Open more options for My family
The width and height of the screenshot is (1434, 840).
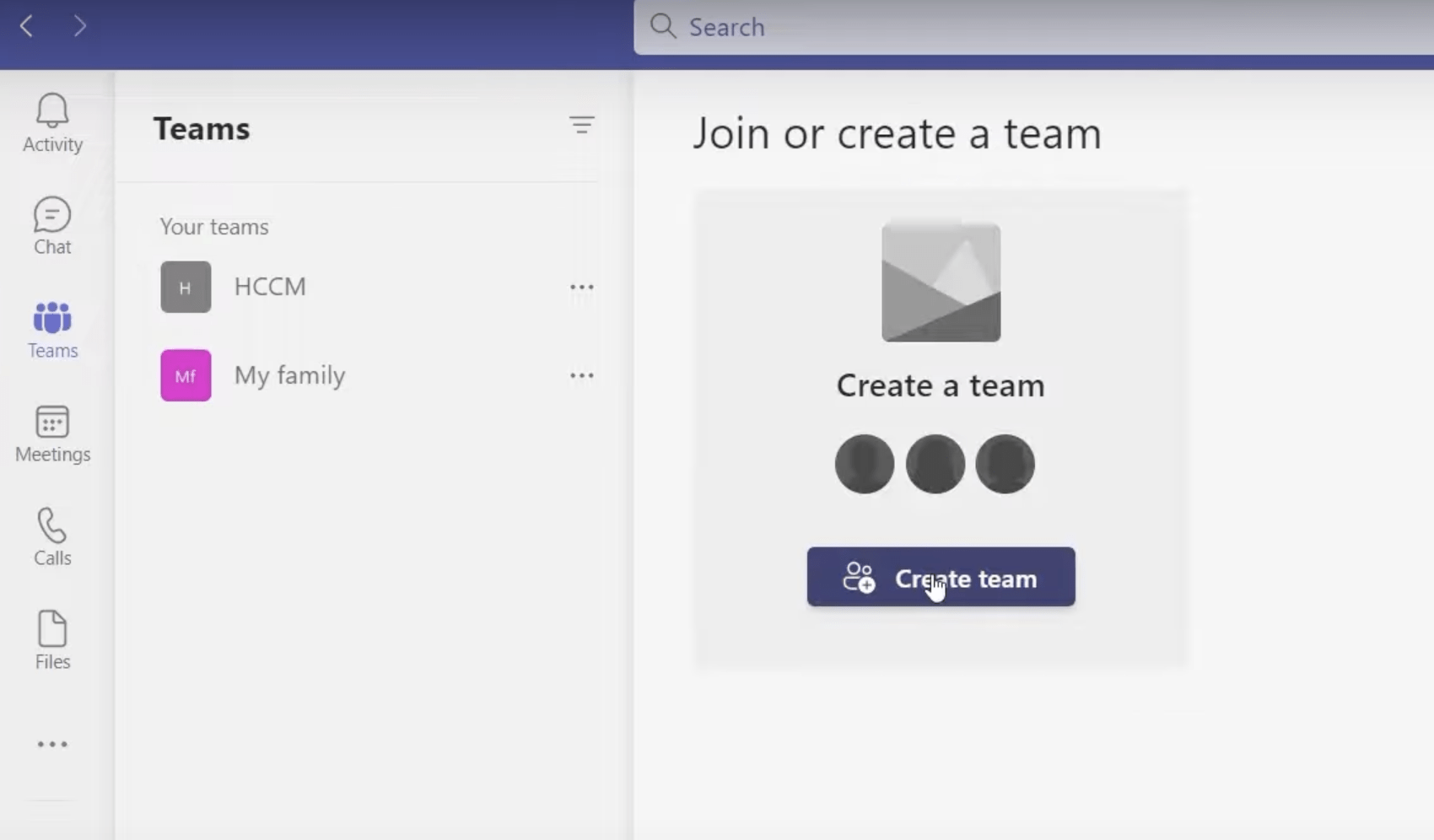tap(581, 375)
